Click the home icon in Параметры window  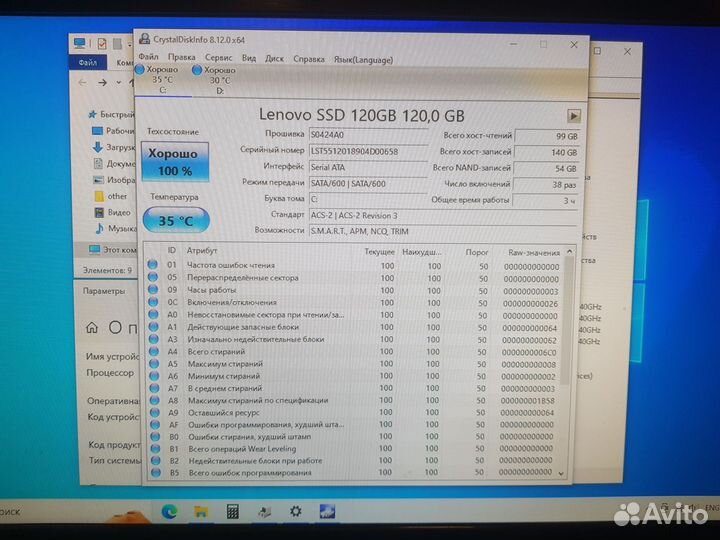(x=92, y=327)
